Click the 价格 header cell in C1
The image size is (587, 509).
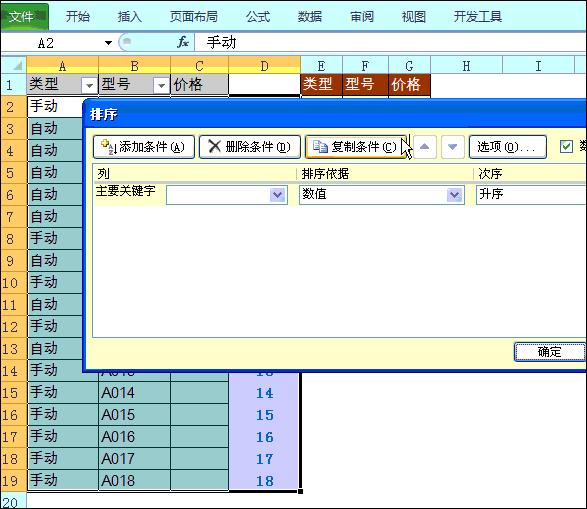tap(200, 85)
